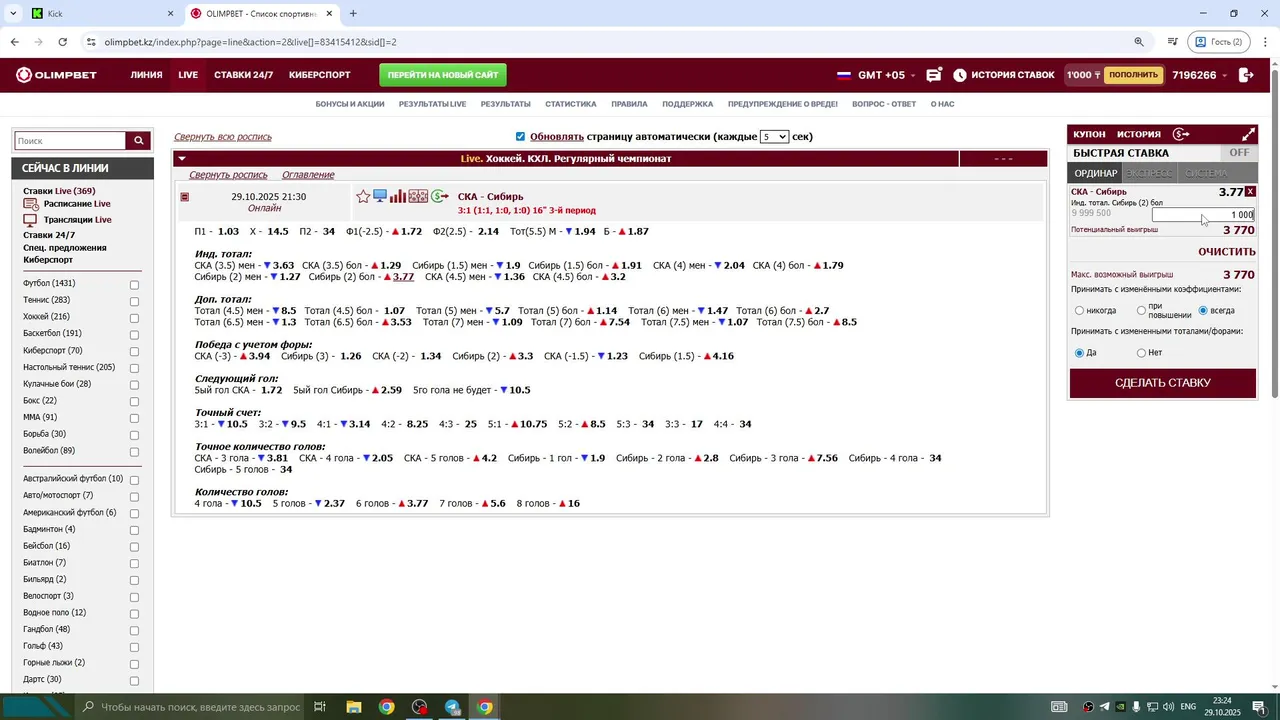1280x720 pixels.
Task: Select the 5ый гол СКА 1.72 odds
Action: point(271,390)
